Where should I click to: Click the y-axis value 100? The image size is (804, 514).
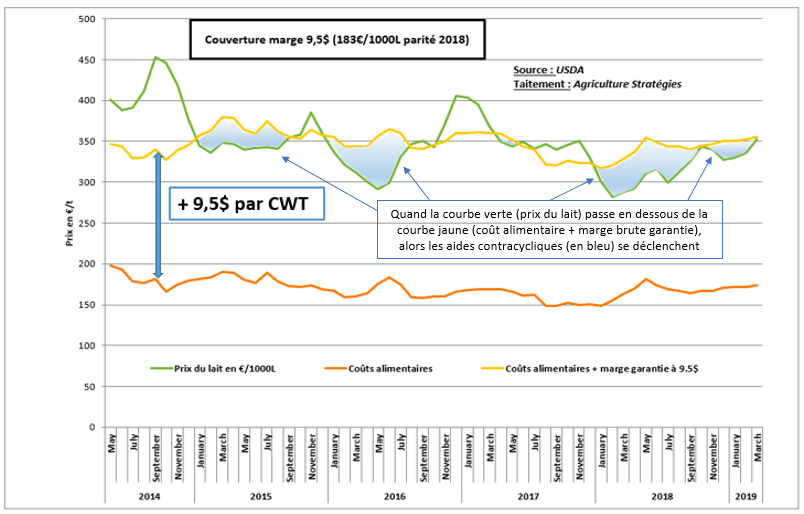(87, 346)
